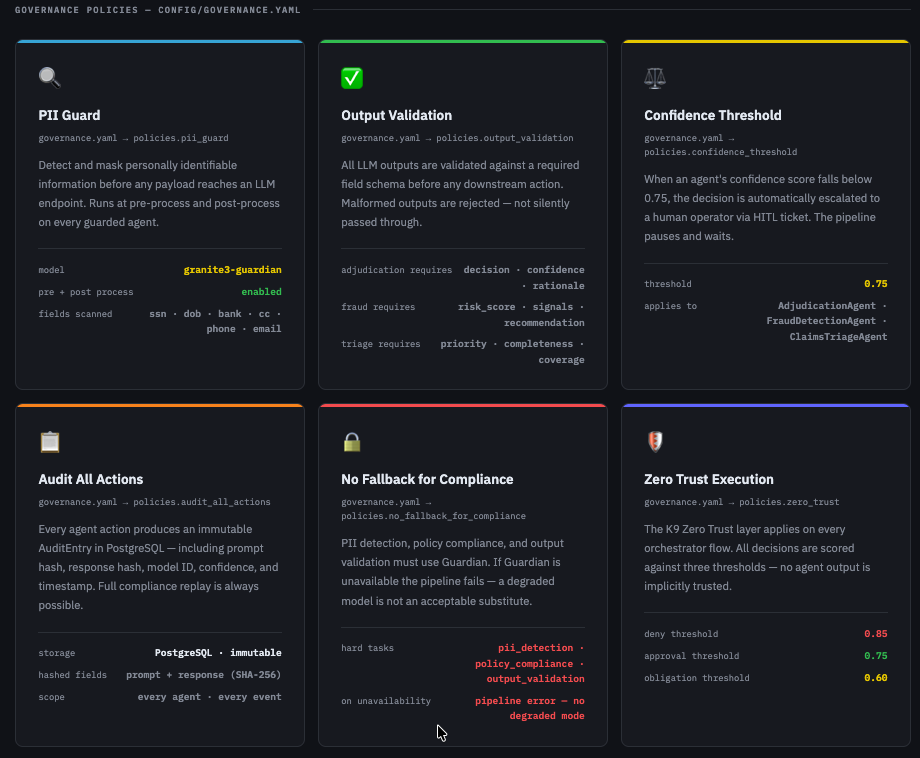920x758 pixels.
Task: Click the 'hard tasks' label
Action: tap(367, 648)
